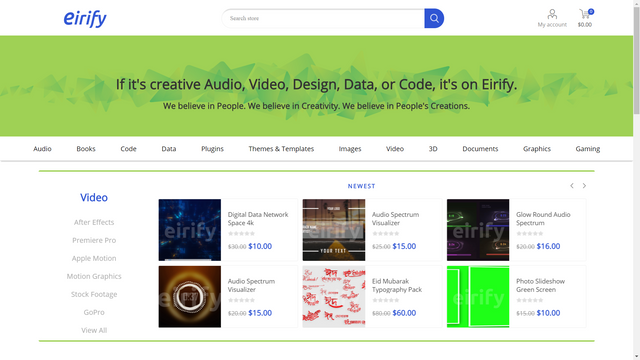Open the Gaming category
The image size is (640, 360).
(x=588, y=149)
